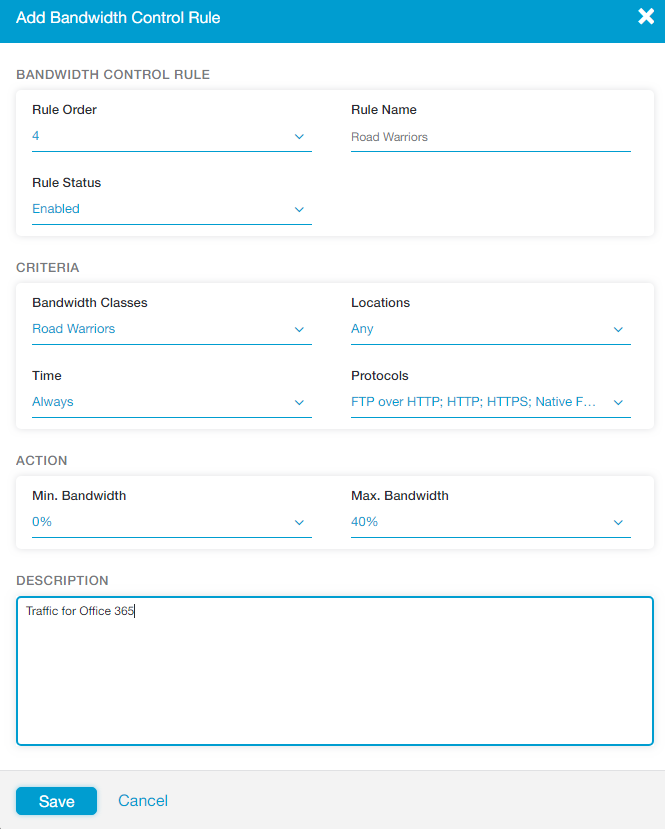Open the Time dropdown showing Always
Image resolution: width=665 pixels, height=829 pixels.
(160, 402)
